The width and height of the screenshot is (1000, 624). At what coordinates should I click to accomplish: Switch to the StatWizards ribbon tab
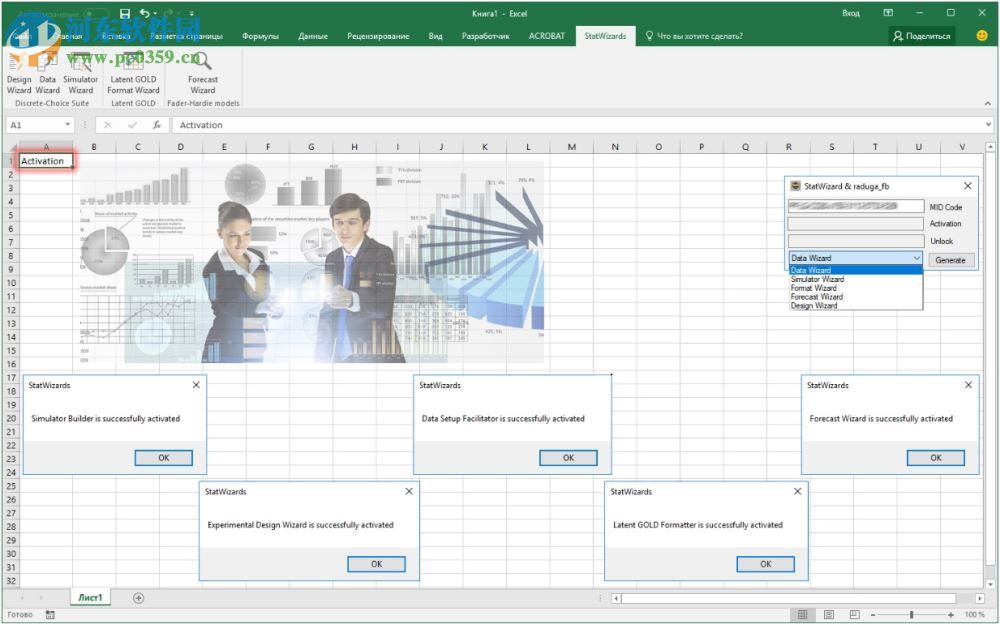(605, 35)
